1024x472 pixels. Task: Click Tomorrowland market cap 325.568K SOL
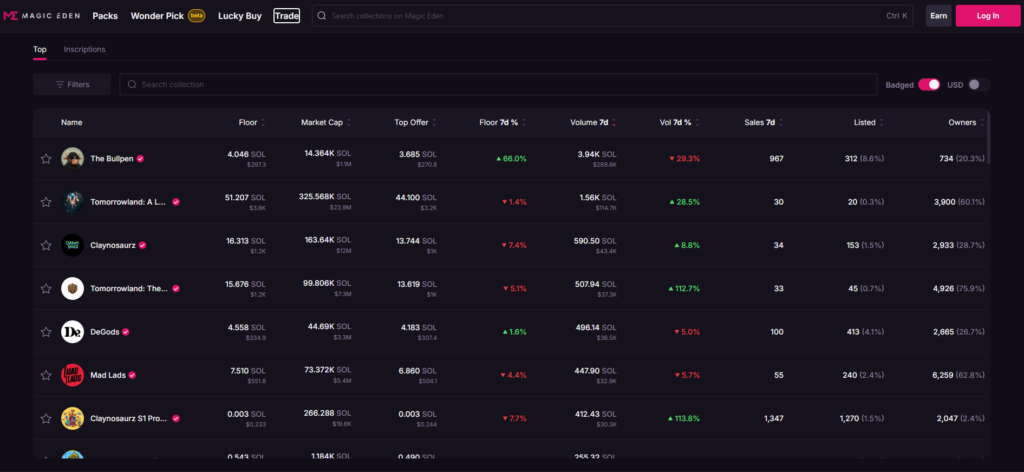pos(325,196)
